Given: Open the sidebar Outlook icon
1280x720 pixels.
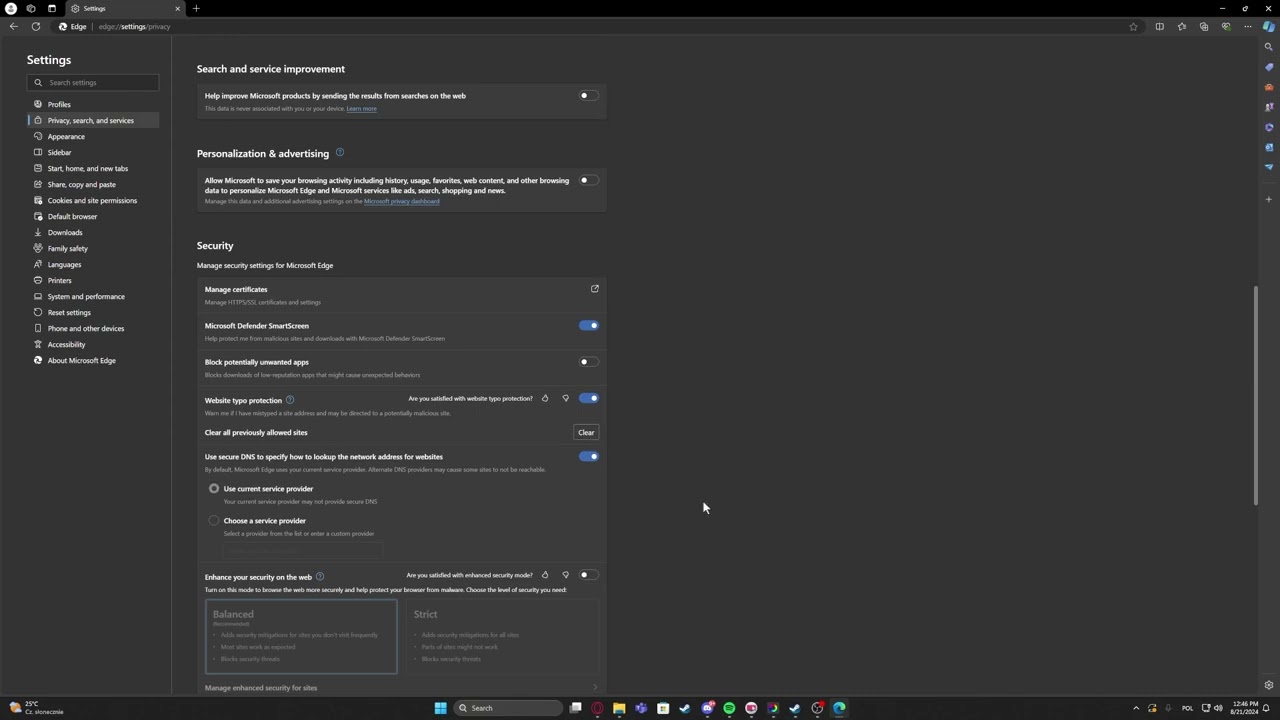Looking at the screenshot, I should pyautogui.click(x=1269, y=147).
